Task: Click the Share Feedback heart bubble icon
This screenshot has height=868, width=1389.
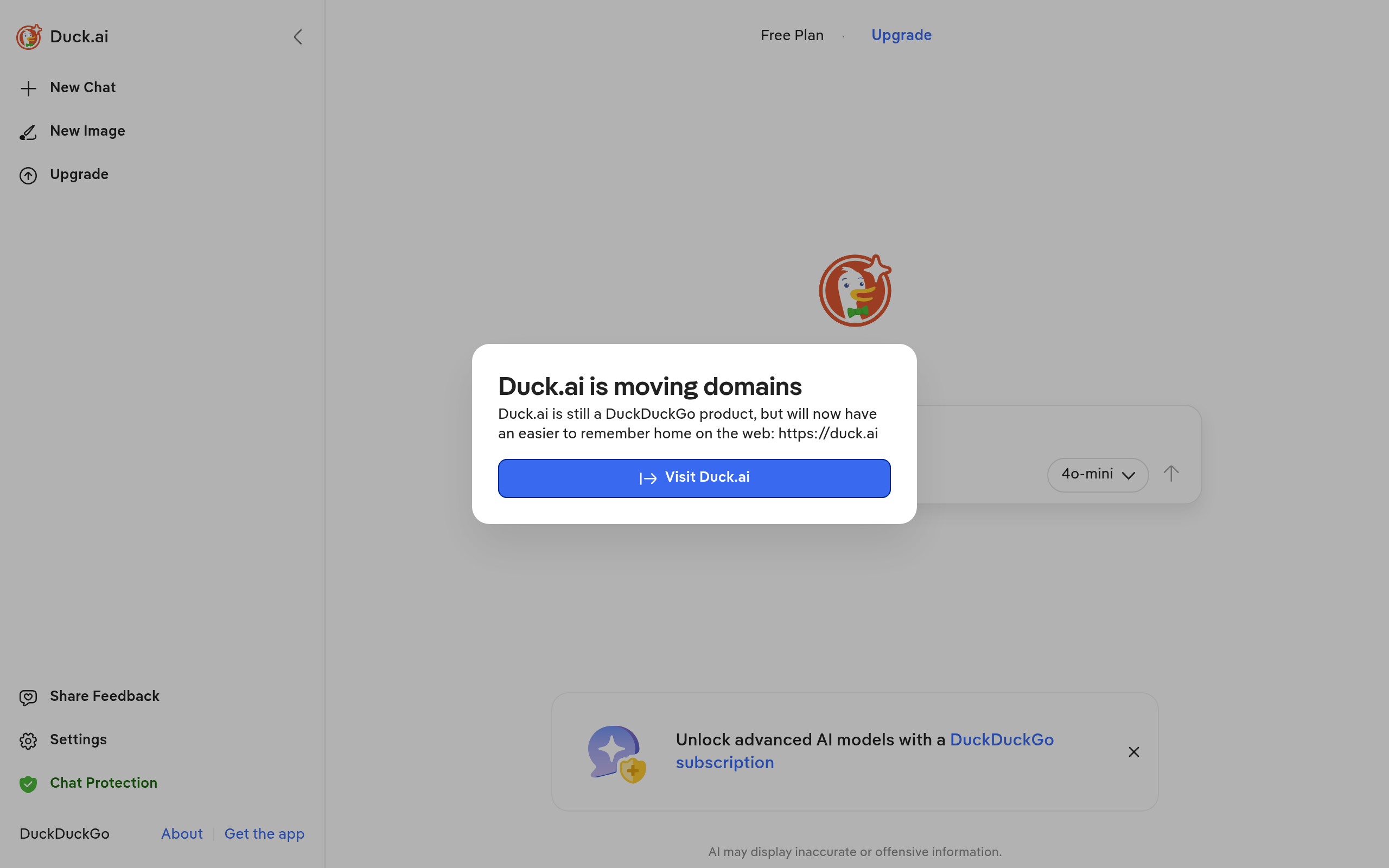Action: click(x=28, y=697)
